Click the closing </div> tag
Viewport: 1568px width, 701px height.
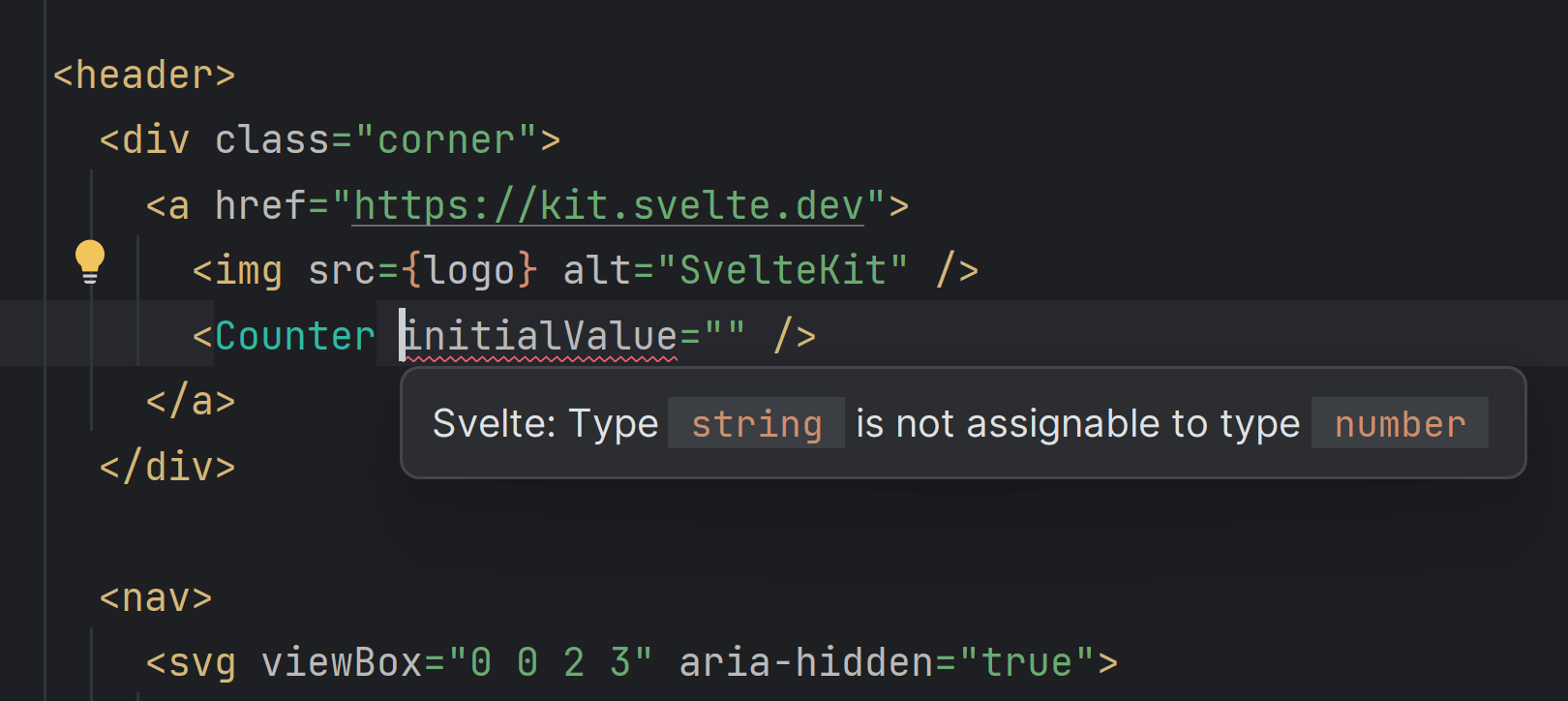167,467
